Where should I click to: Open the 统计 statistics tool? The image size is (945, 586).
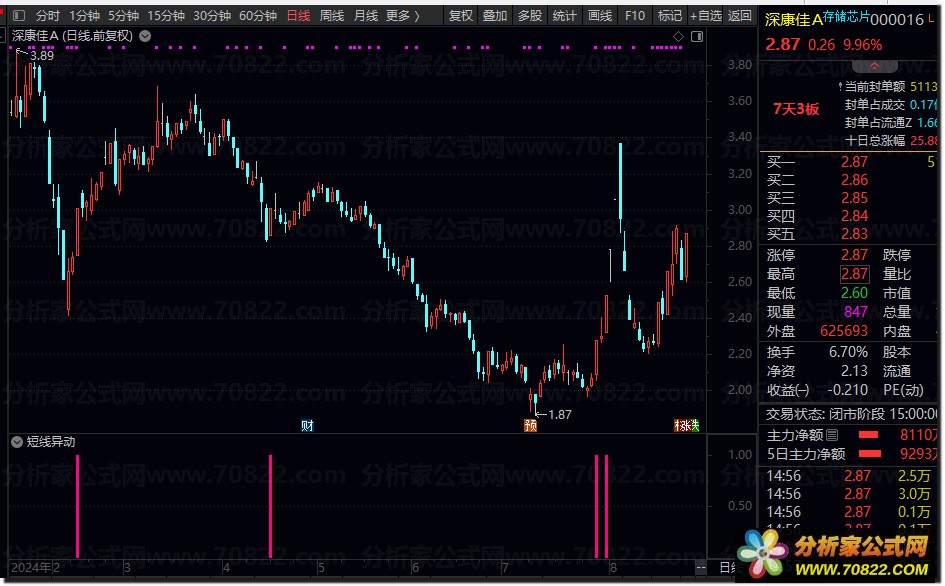[565, 16]
